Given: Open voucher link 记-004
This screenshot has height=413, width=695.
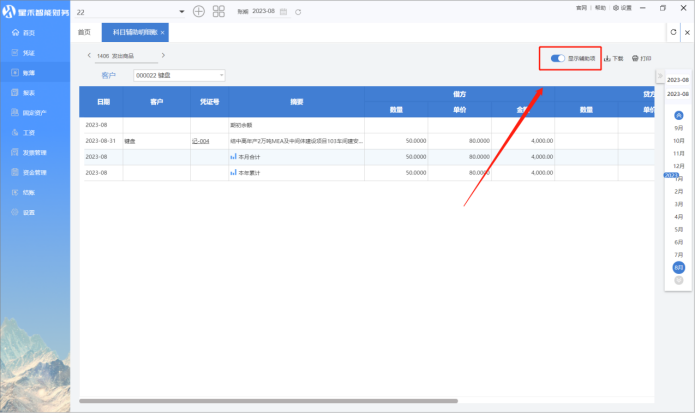Looking at the screenshot, I should [x=200, y=142].
